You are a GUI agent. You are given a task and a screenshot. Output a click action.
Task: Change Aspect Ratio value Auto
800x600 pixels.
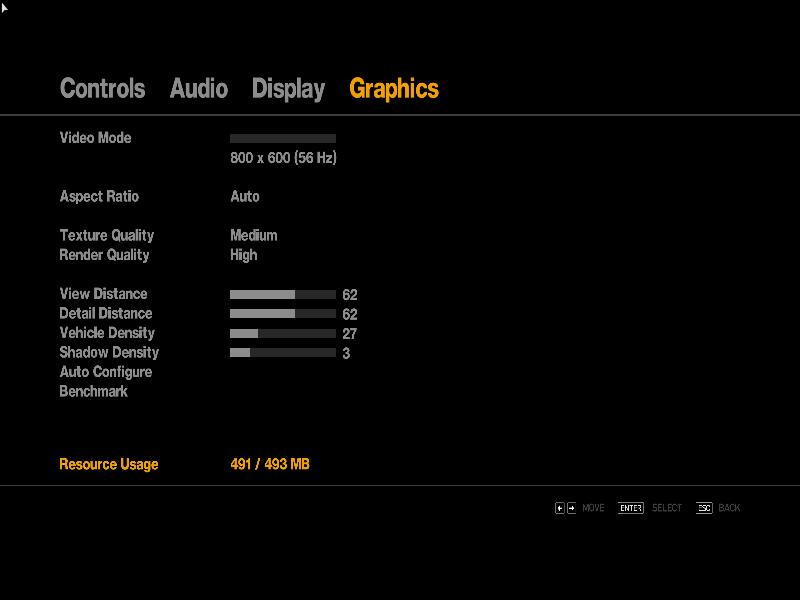pos(245,196)
